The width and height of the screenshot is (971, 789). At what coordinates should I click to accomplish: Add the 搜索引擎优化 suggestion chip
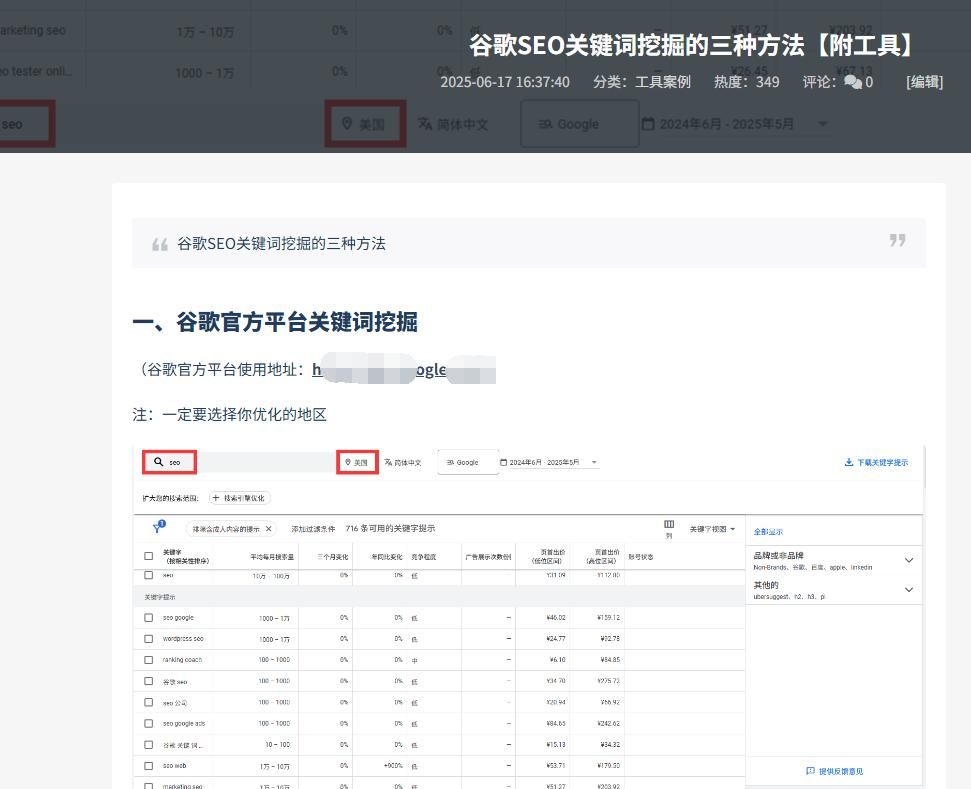240,498
